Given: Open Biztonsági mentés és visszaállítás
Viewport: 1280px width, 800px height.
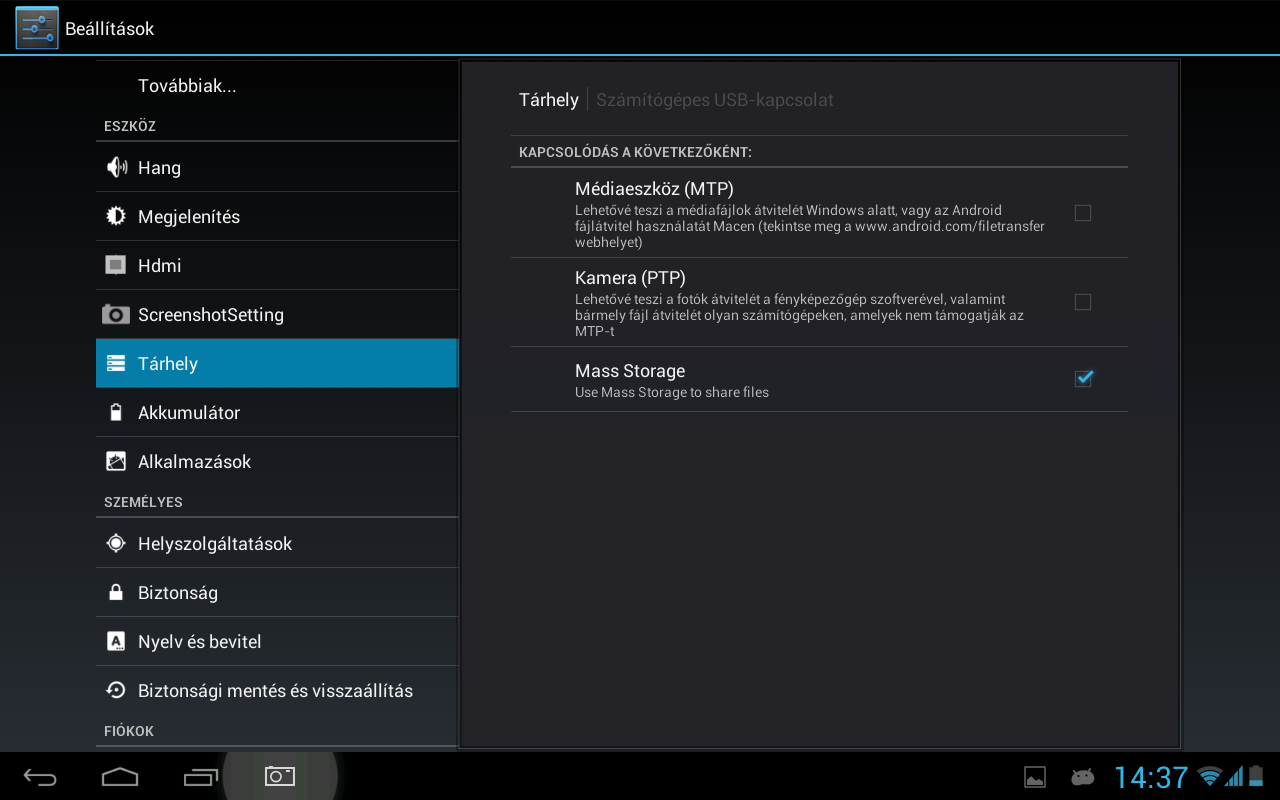Looking at the screenshot, I should pos(276,691).
